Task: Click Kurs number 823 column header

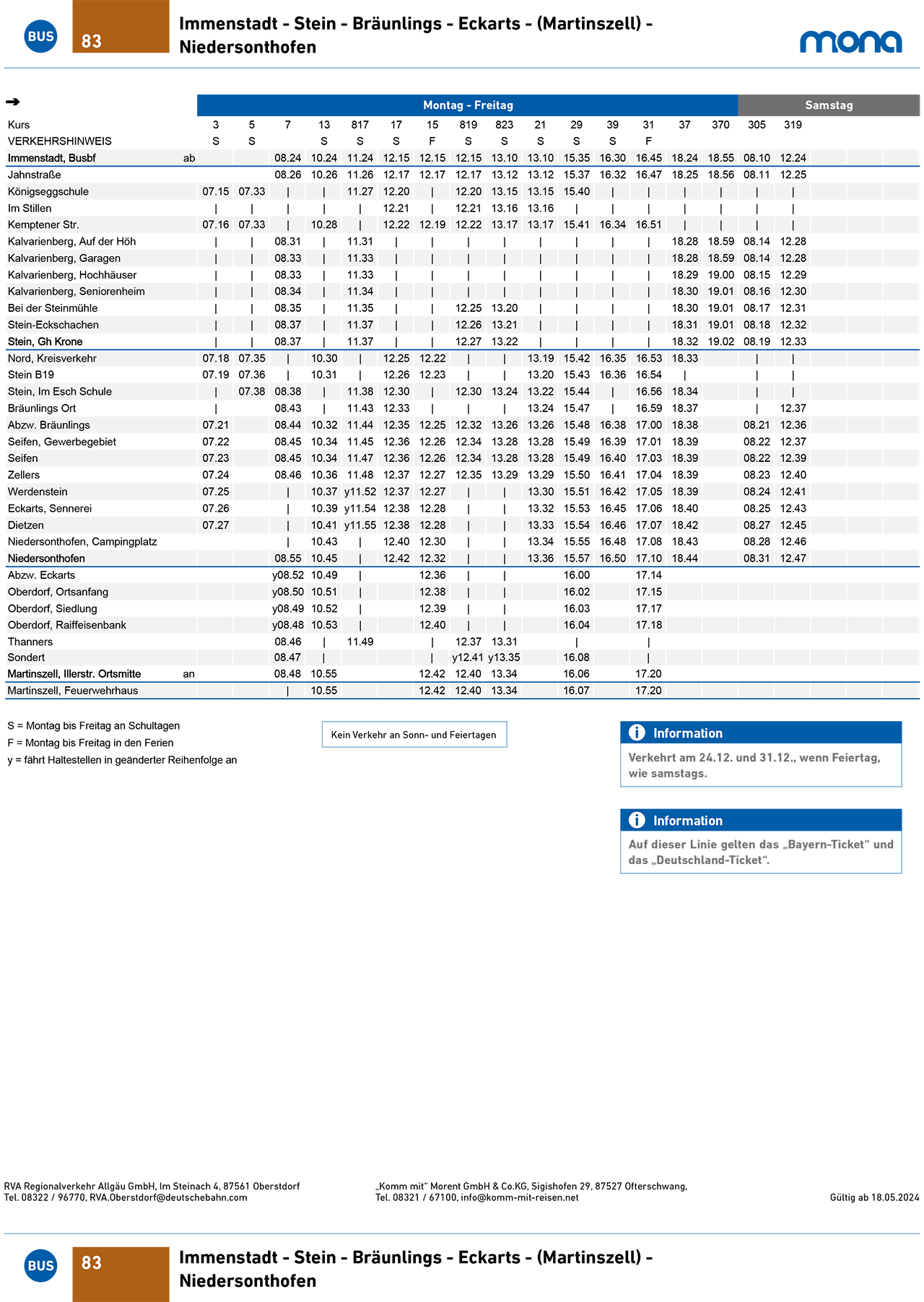Action: pos(505,125)
